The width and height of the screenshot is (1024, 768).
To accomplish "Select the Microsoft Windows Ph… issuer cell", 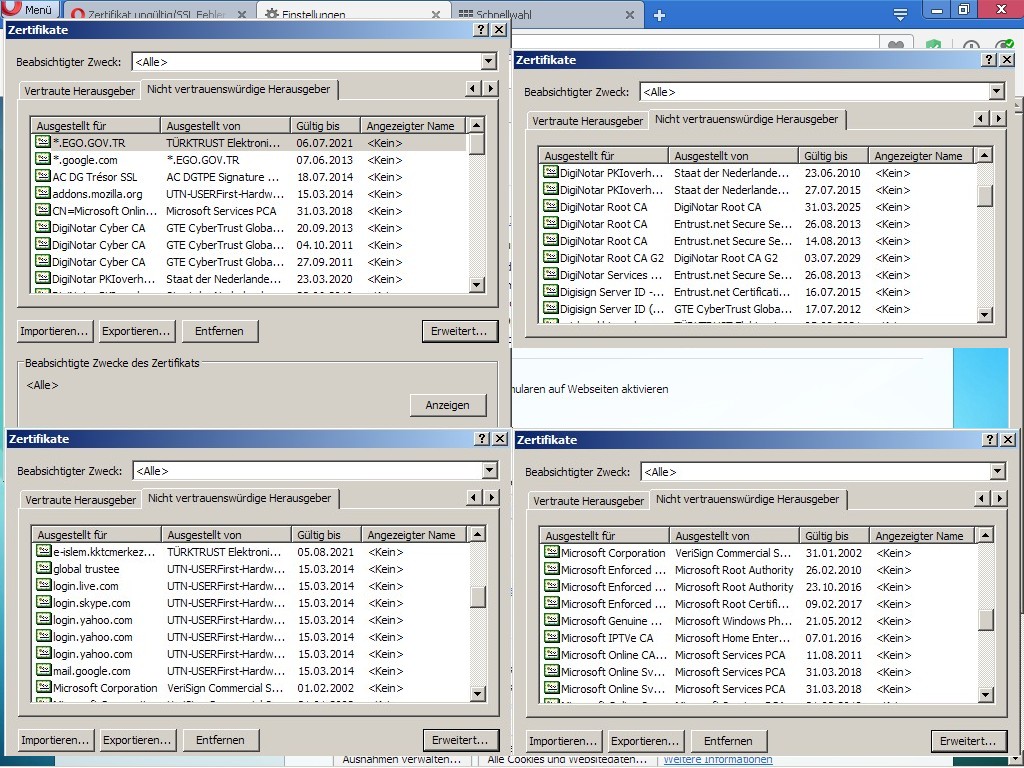I will click(x=733, y=621).
